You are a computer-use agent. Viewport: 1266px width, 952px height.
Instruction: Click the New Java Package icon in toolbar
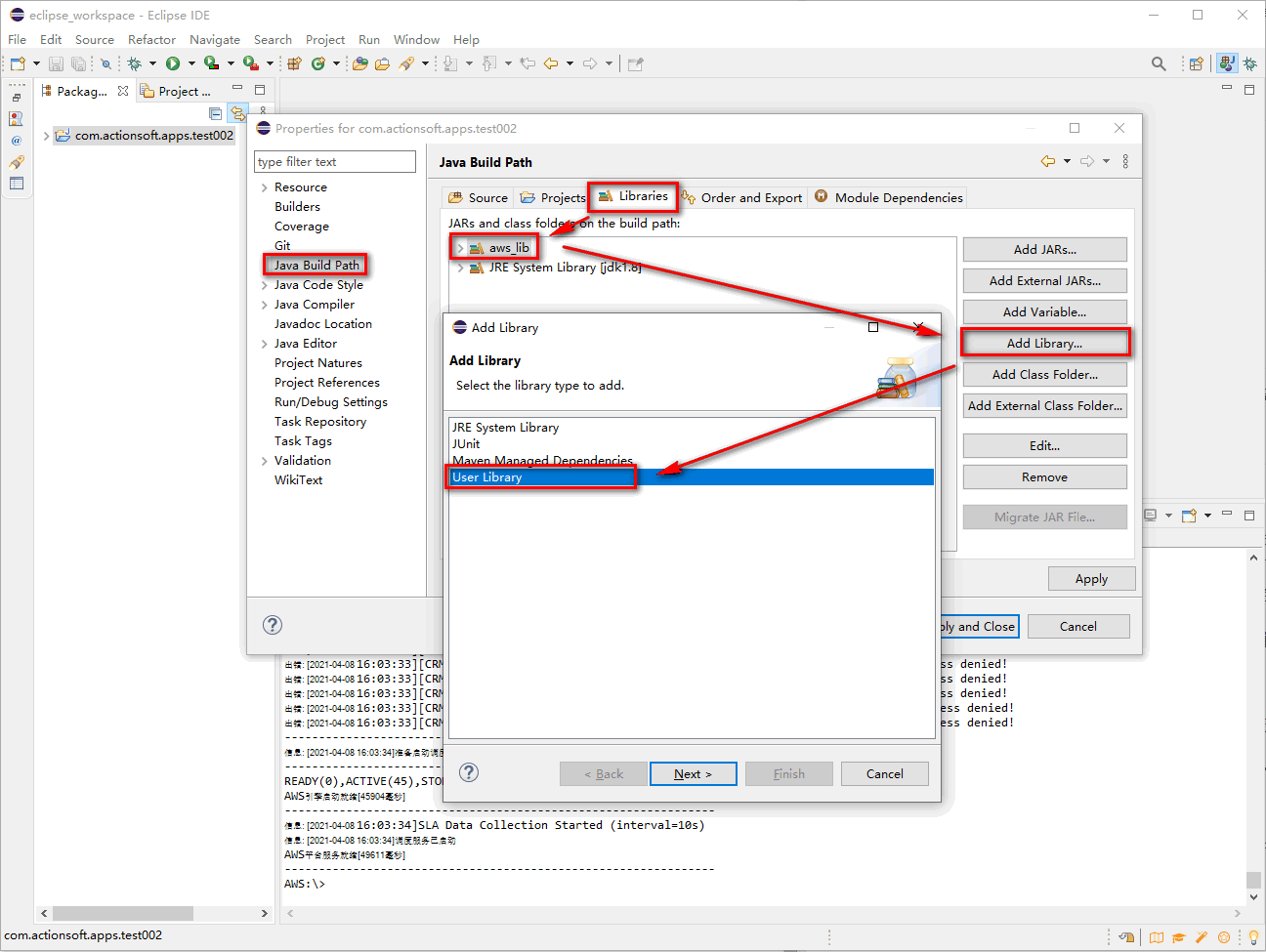click(294, 63)
